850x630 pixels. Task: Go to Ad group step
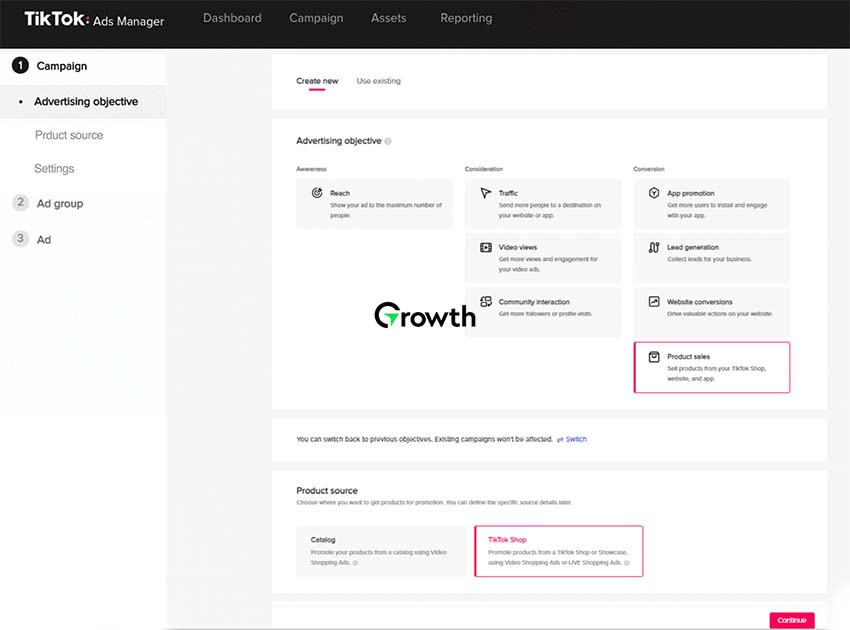click(60, 204)
